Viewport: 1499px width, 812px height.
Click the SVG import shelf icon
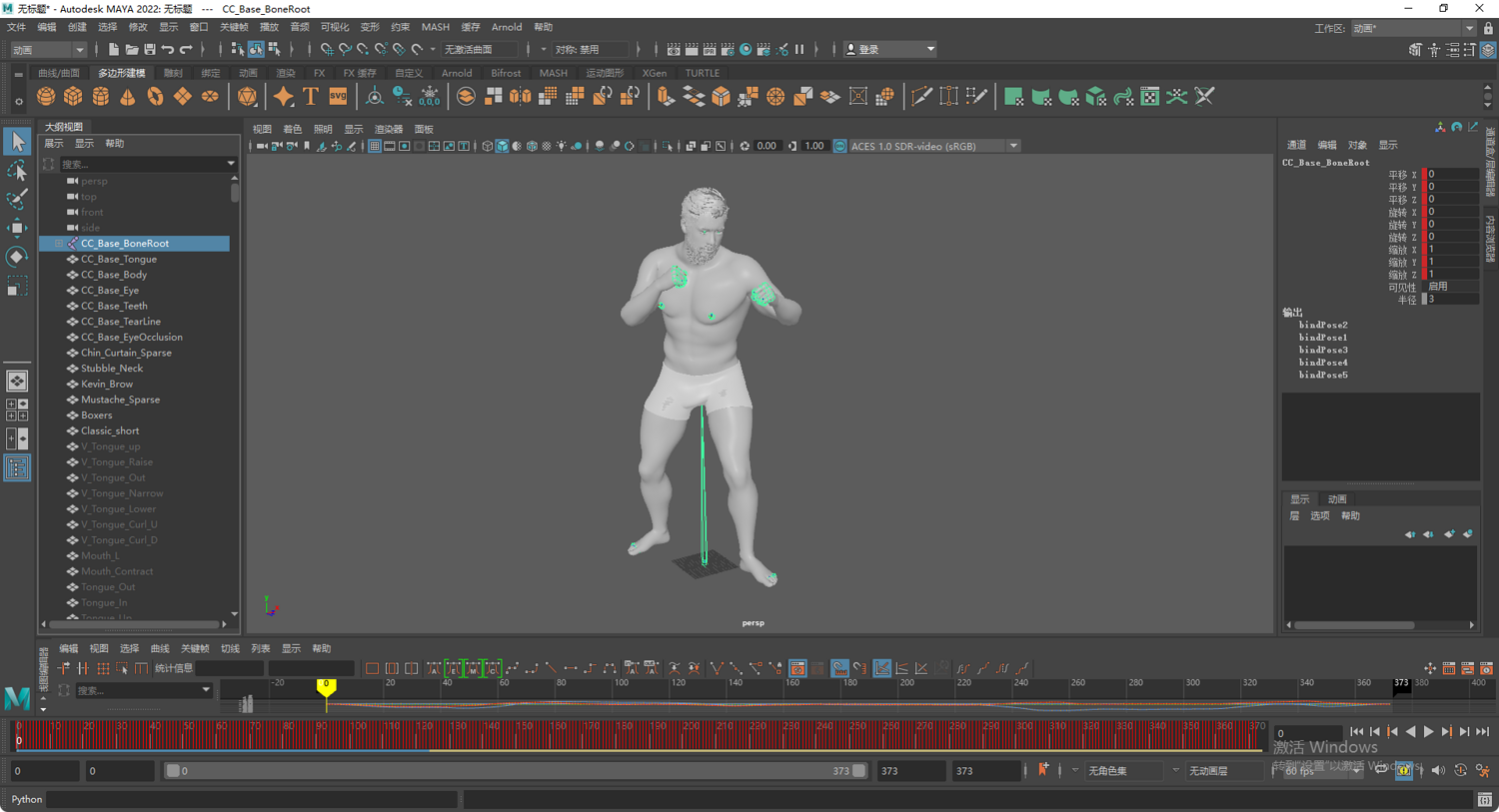point(338,96)
